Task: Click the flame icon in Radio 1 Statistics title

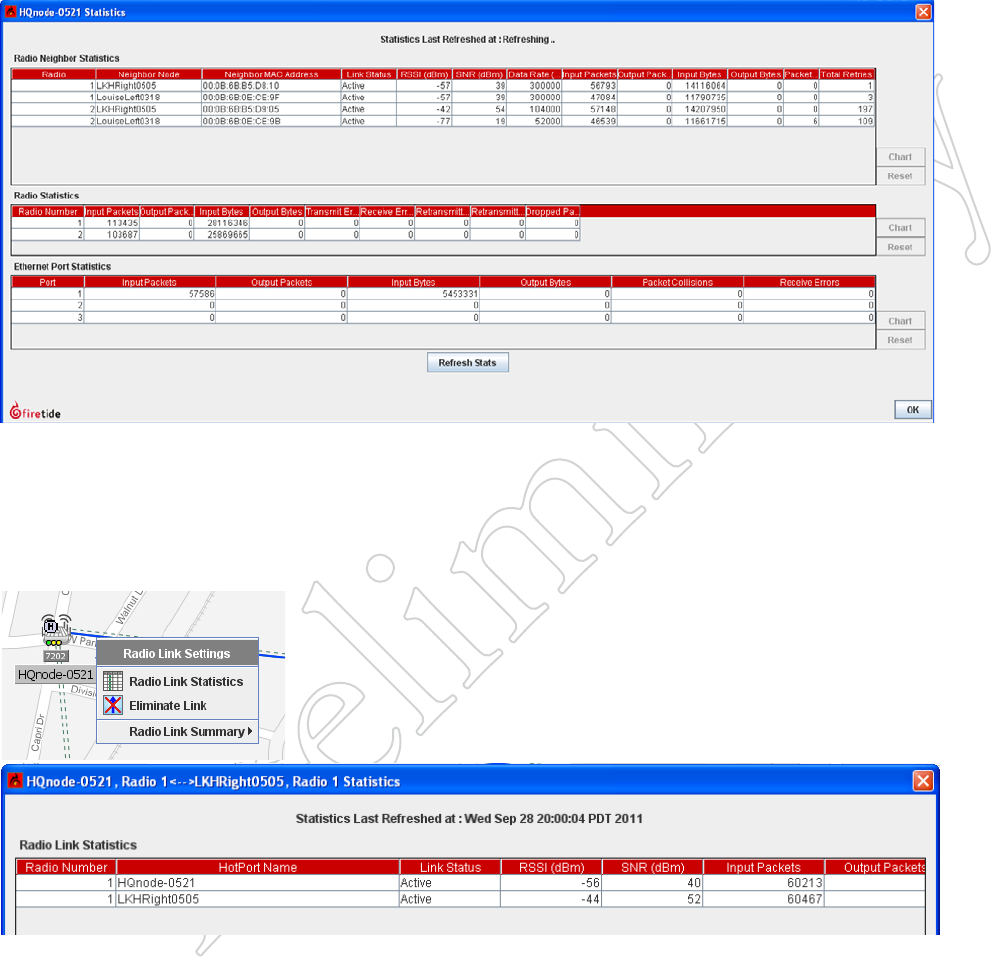Action: 15,781
